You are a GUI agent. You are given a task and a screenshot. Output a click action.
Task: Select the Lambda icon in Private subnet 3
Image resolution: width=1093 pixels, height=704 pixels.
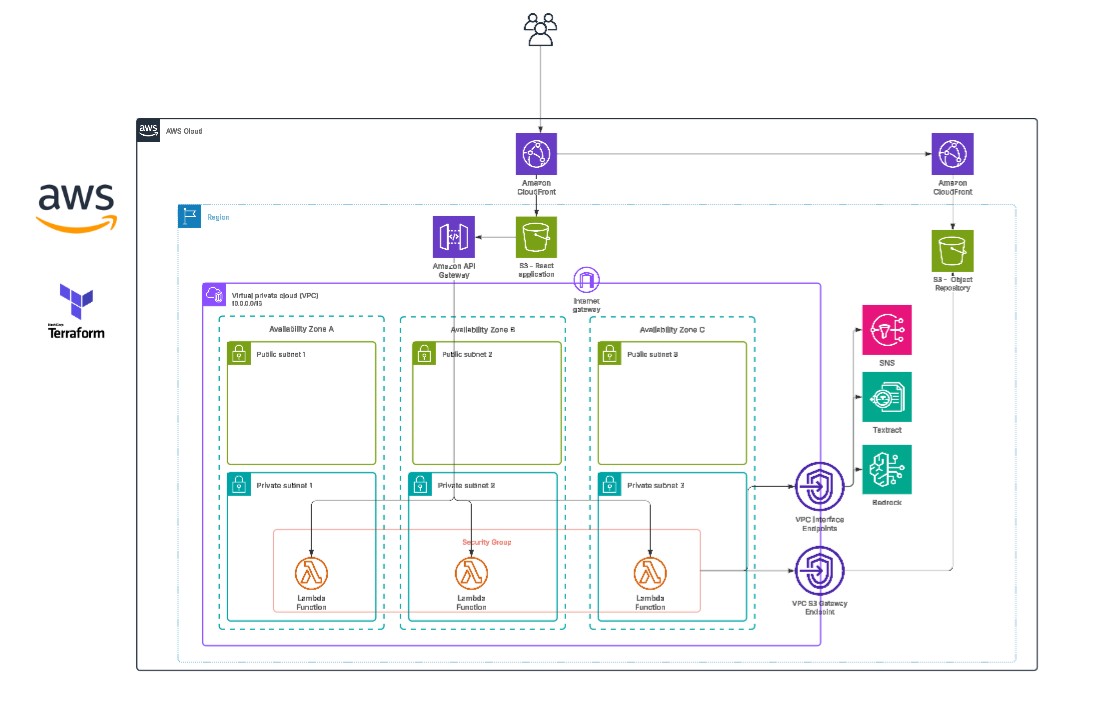point(650,574)
